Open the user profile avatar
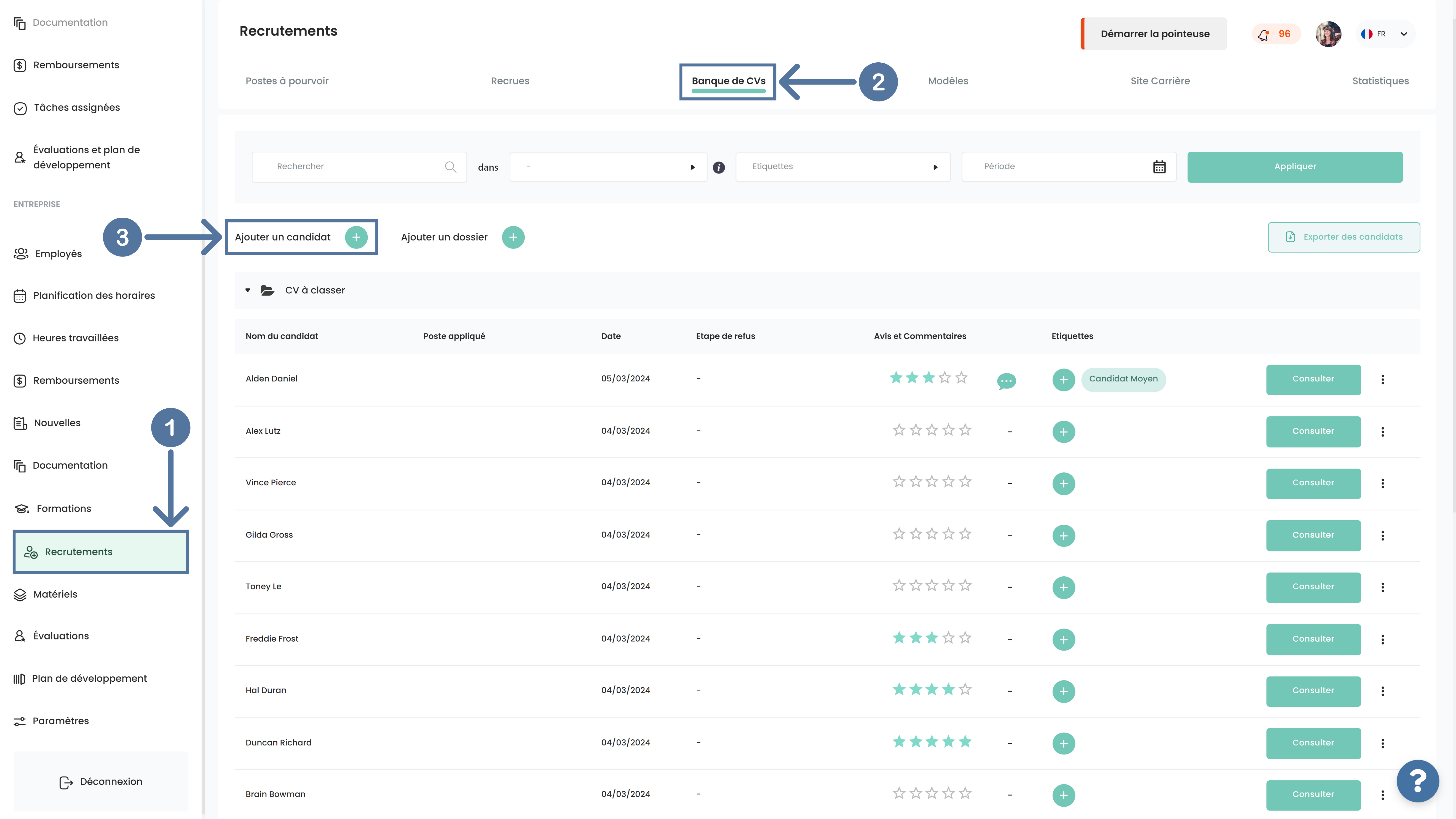The height and width of the screenshot is (819, 1456). pos(1328,34)
